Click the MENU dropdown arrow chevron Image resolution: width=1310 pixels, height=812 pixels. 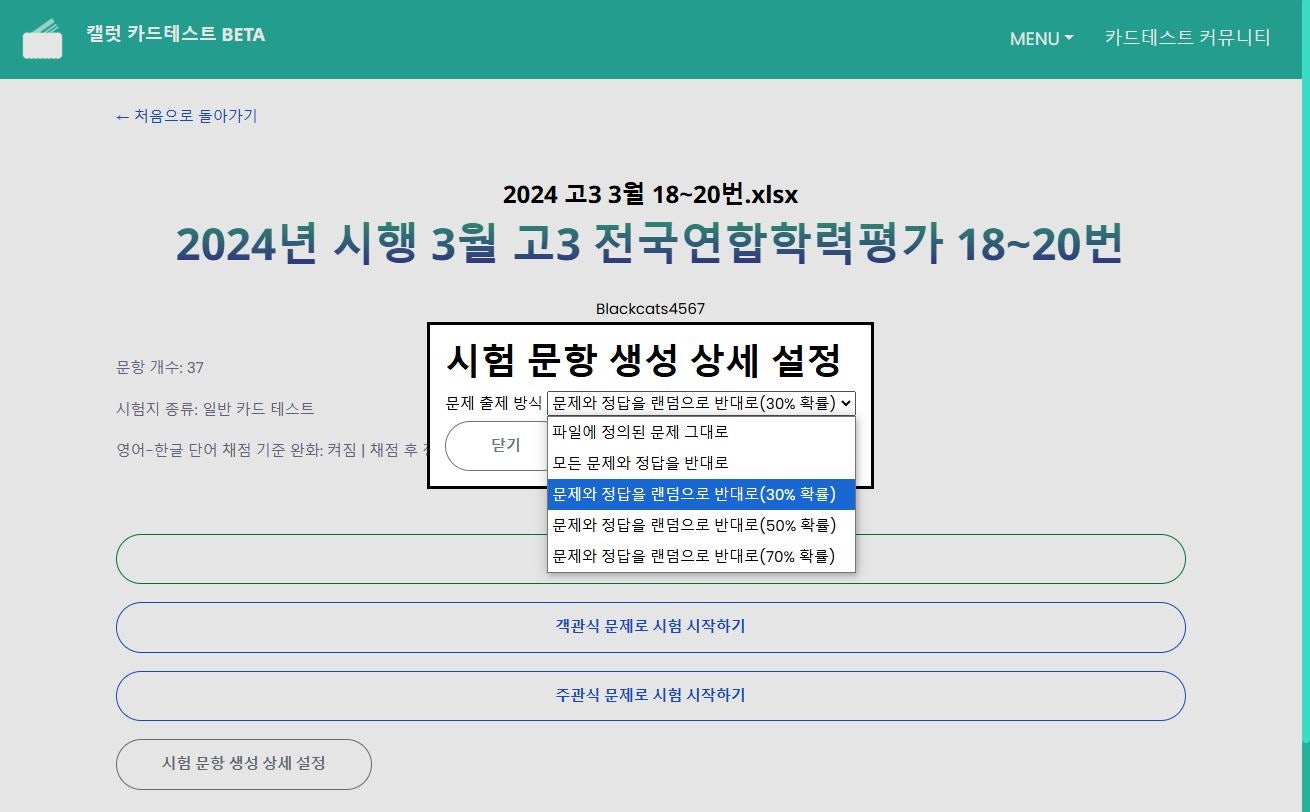tap(1069, 39)
